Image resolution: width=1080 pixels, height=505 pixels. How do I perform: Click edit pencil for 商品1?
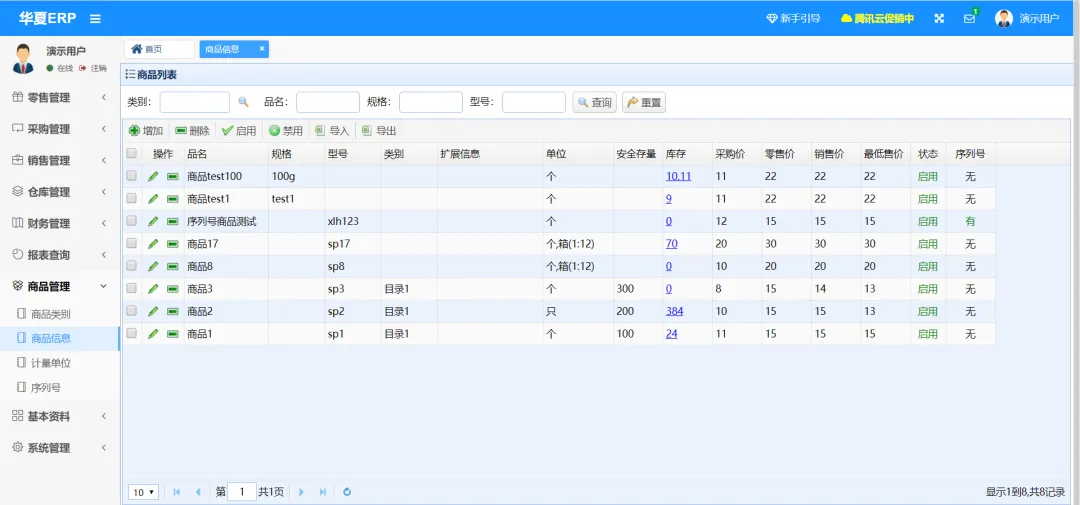[x=153, y=333]
